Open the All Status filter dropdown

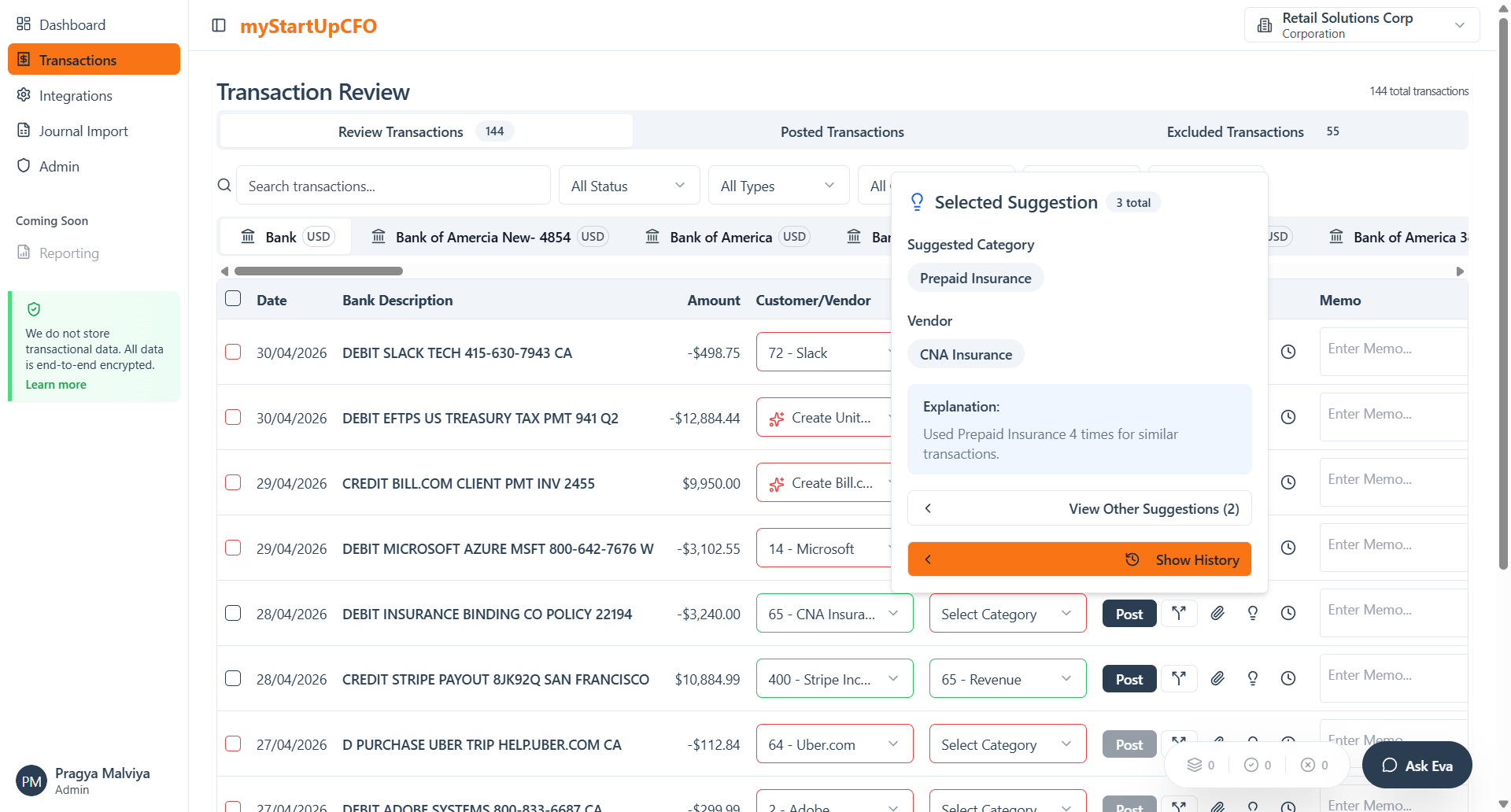pyautogui.click(x=628, y=186)
